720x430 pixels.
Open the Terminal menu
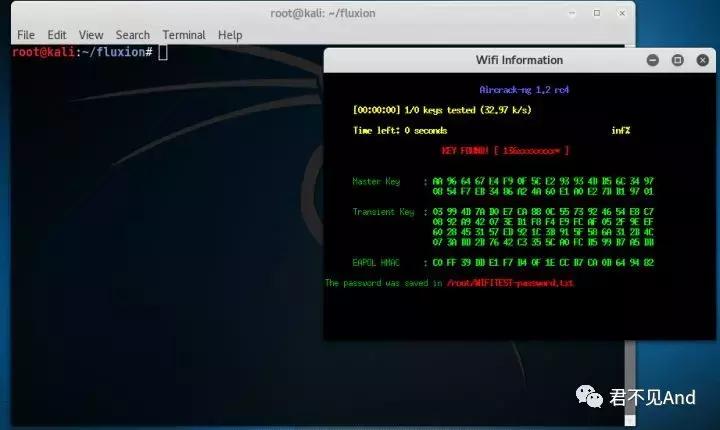pos(184,35)
